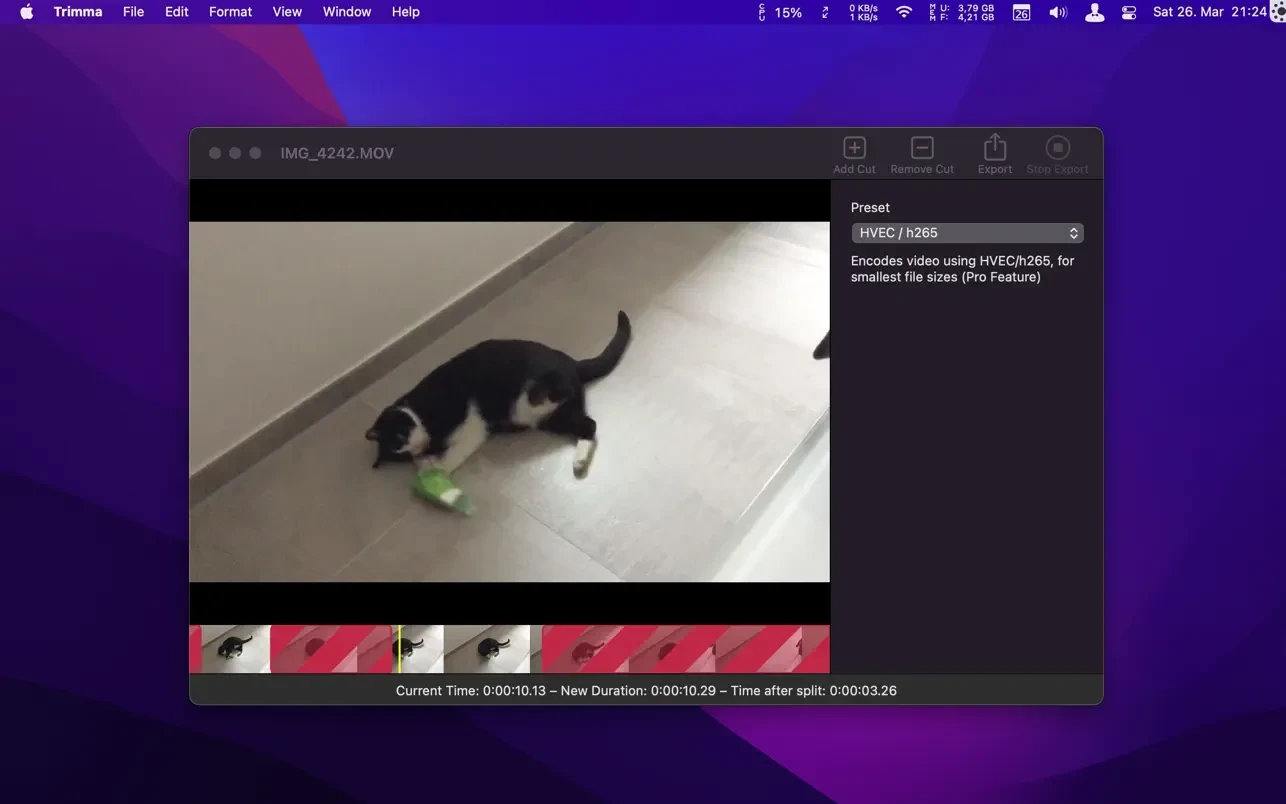Screen dimensions: 1286x804
Task: Click the Remove Cut toolbar icon
Action: point(922,149)
